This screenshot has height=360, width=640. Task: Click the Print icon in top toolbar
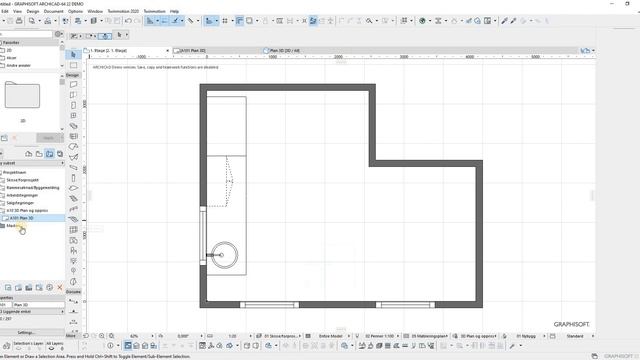pyautogui.click(x=19, y=20)
